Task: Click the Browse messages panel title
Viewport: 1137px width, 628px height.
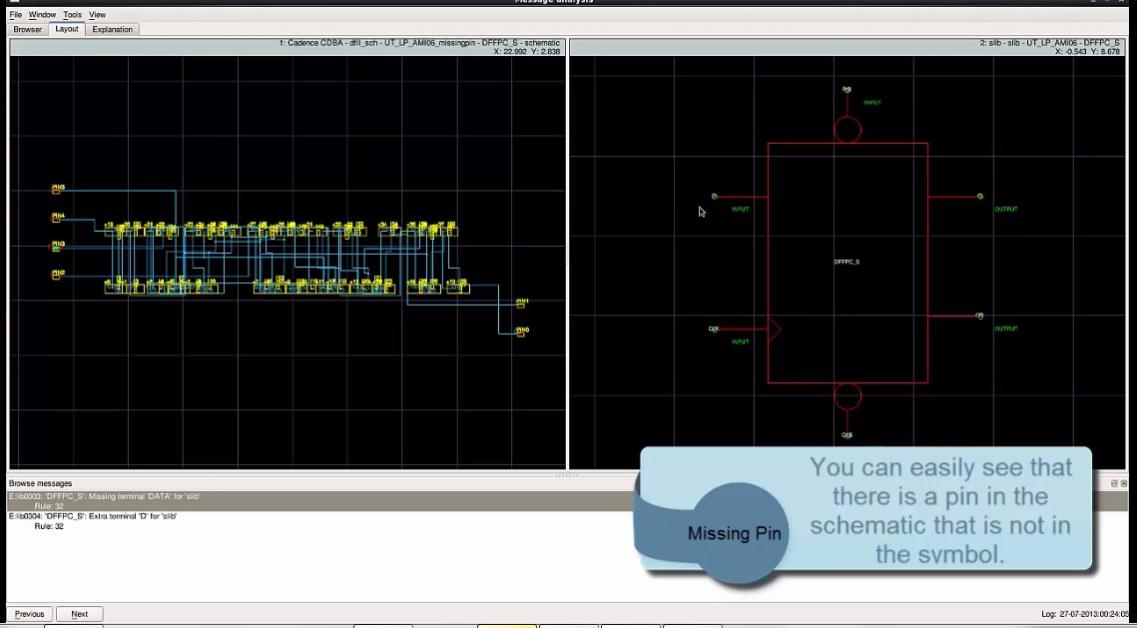Action: [x=41, y=483]
